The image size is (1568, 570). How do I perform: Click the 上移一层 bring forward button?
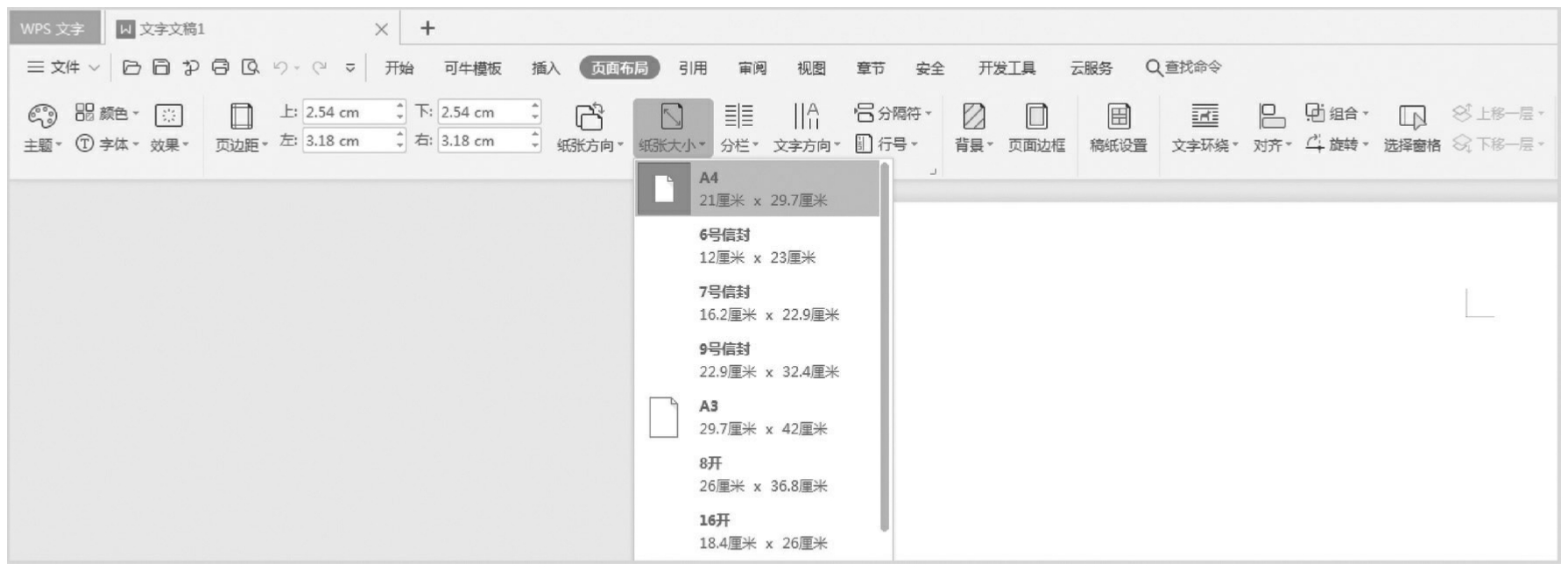point(1498,113)
